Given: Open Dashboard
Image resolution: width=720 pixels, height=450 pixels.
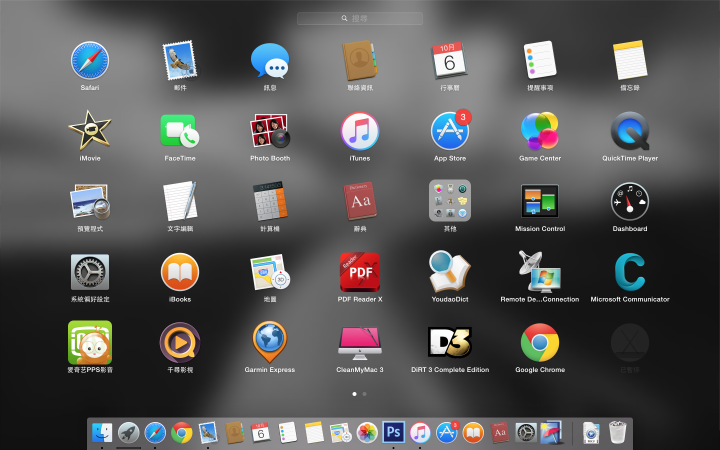Looking at the screenshot, I should (x=630, y=201).
